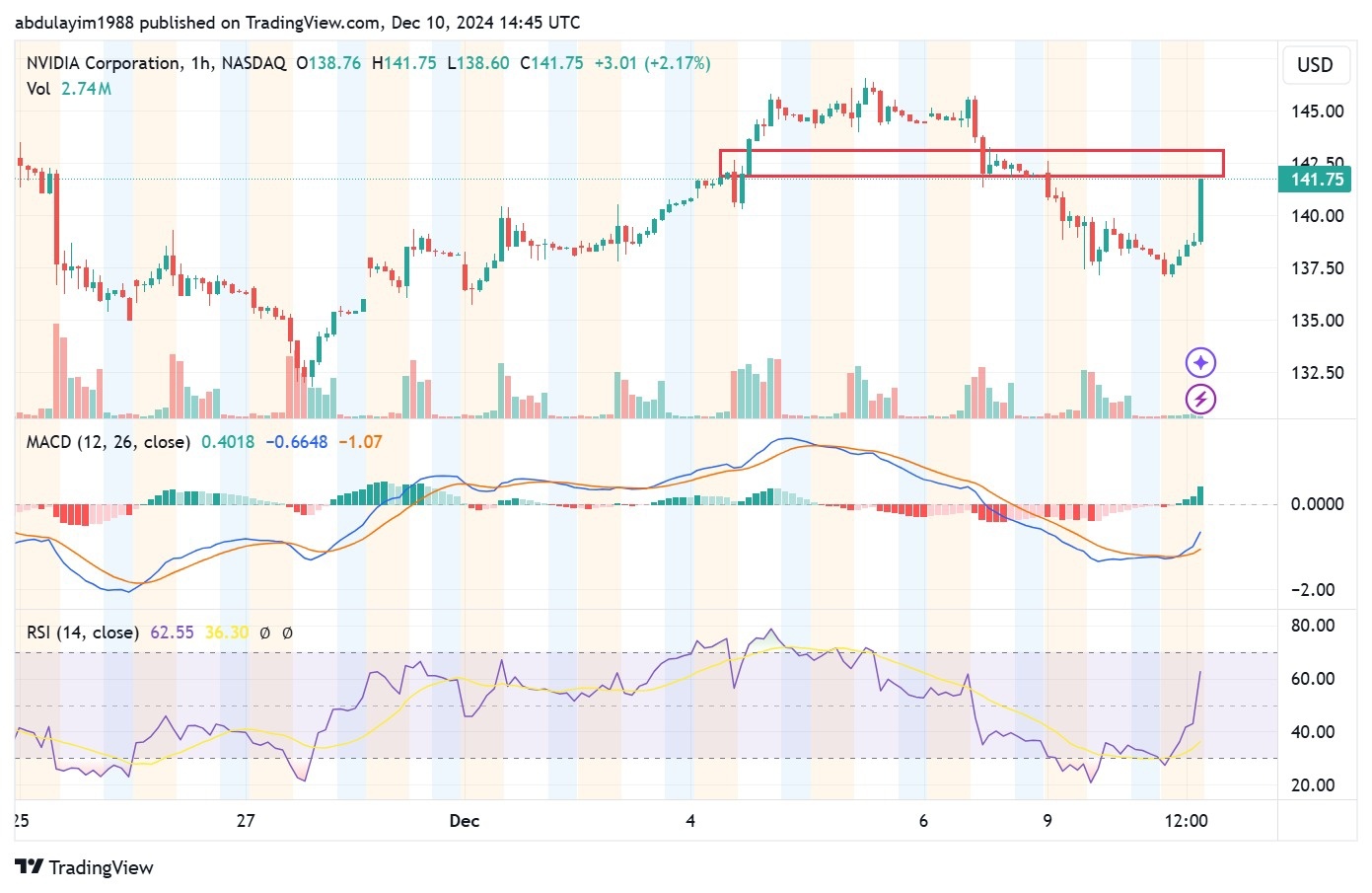Click the 145.00 price axis label

(x=1317, y=112)
